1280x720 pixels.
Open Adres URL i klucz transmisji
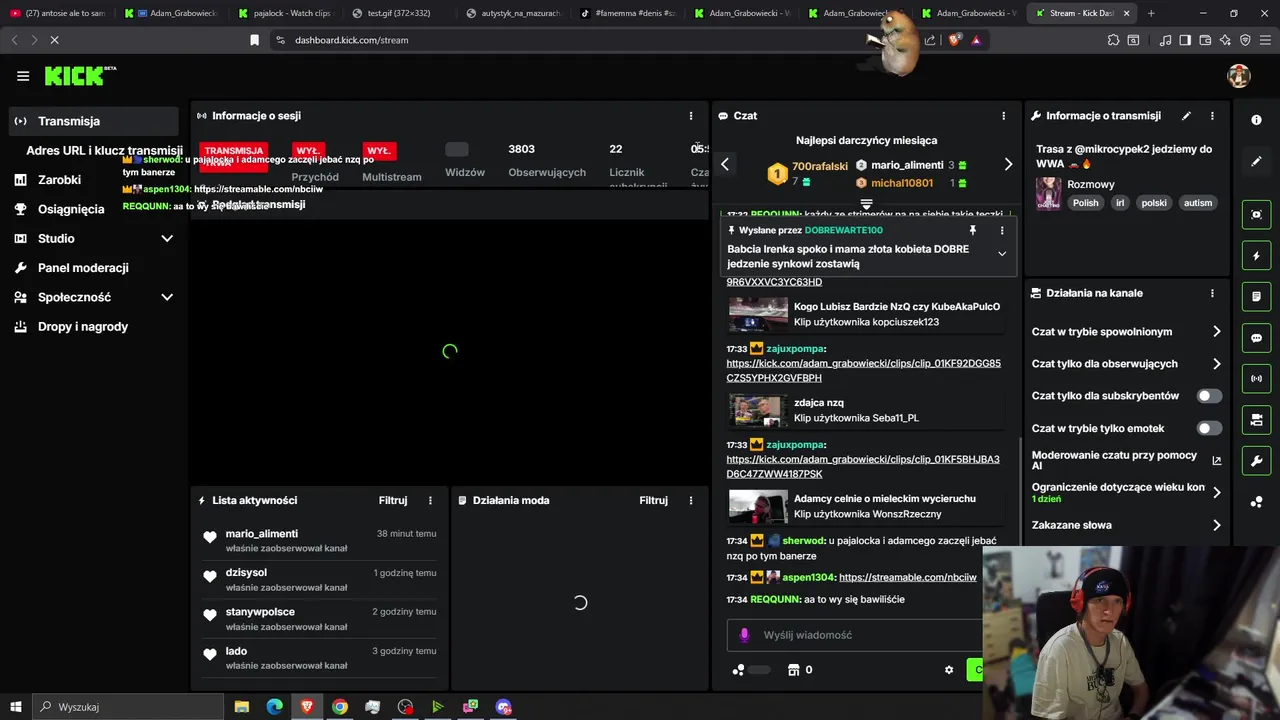(104, 150)
